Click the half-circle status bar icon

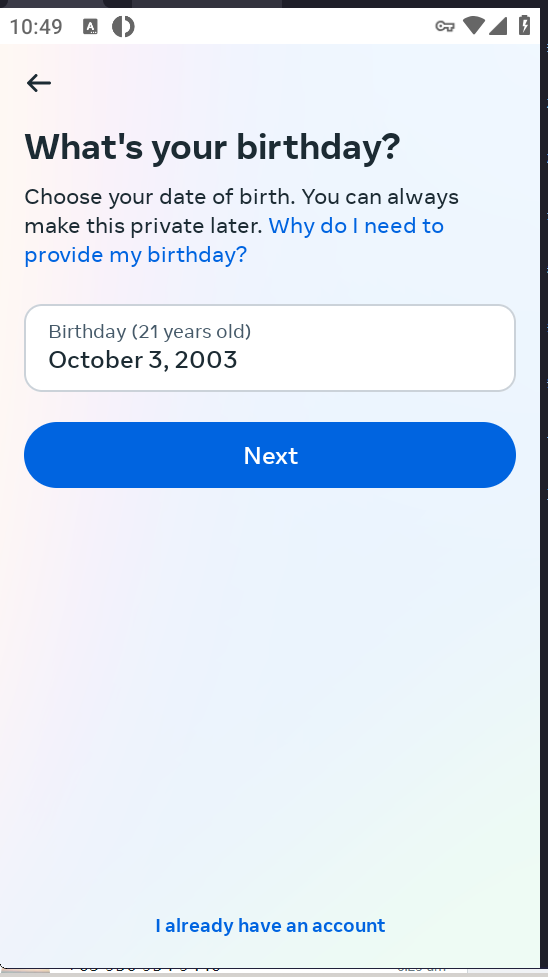tap(123, 26)
